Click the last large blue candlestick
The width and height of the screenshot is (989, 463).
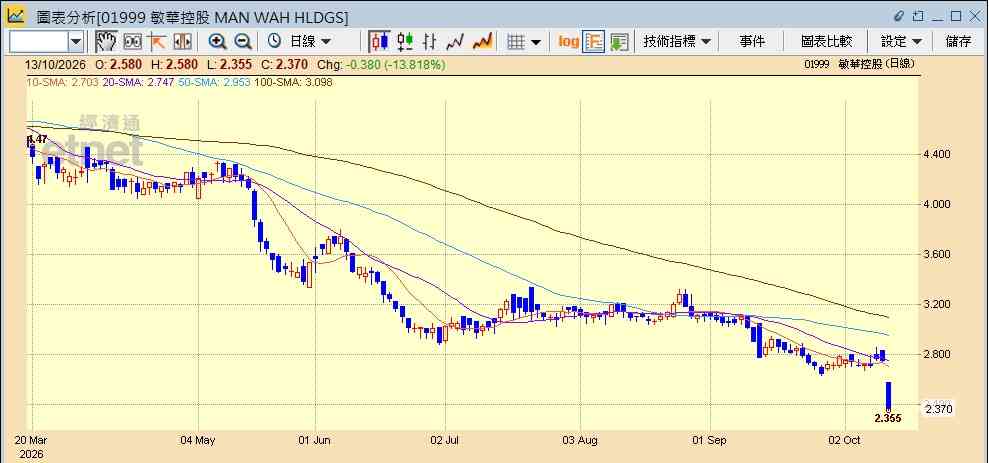[x=888, y=396]
